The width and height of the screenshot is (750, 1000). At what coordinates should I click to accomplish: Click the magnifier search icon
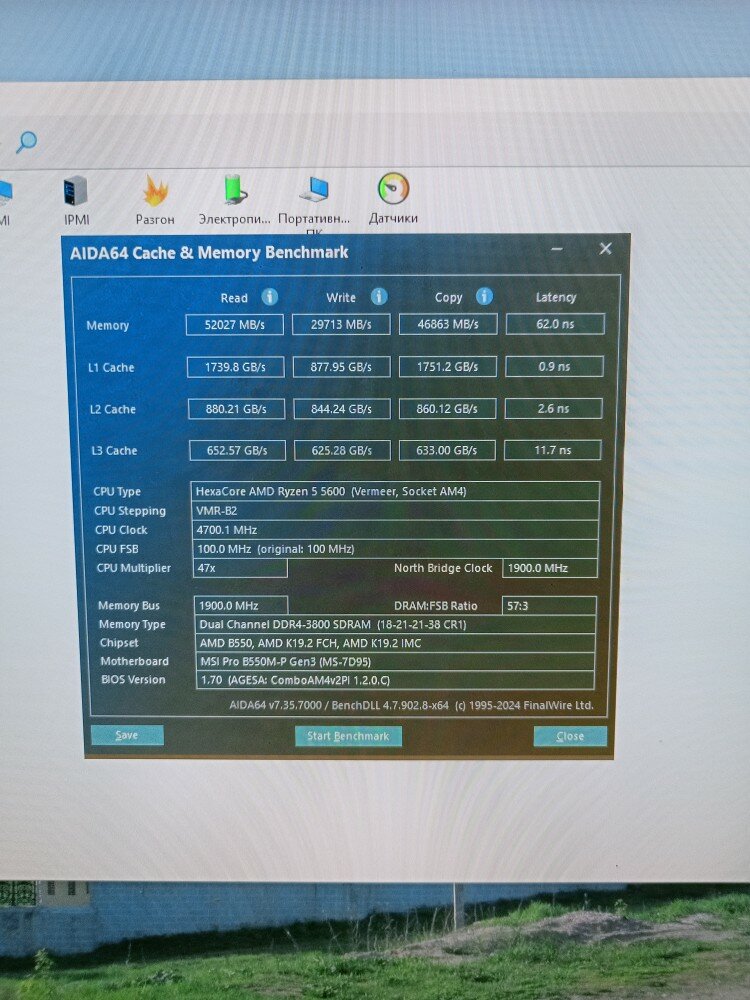(x=26, y=142)
